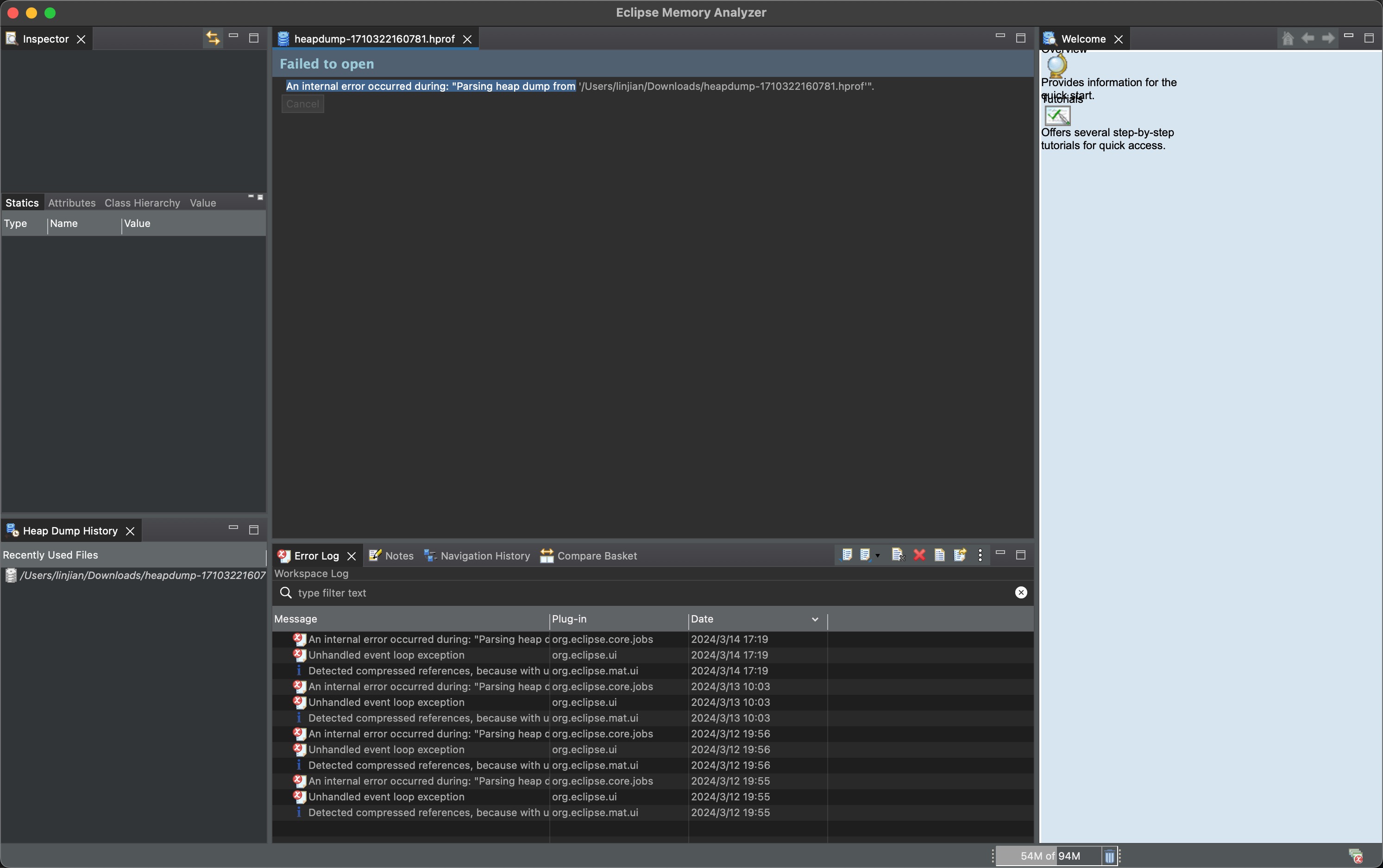This screenshot has width=1383, height=868.
Task: Close the Welcome view
Action: pos(1119,39)
